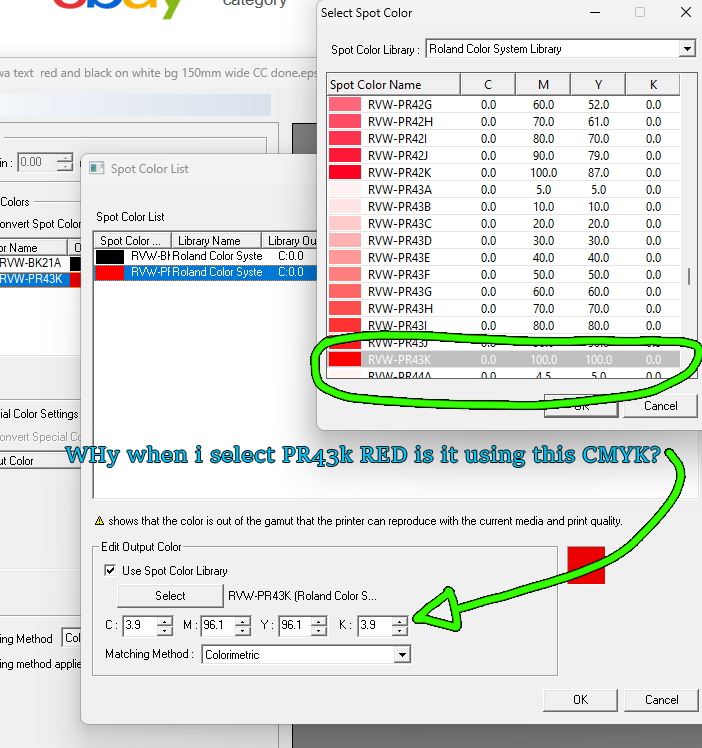702x748 pixels.
Task: Decrease the C value with down arrow
Action: click(x=165, y=631)
